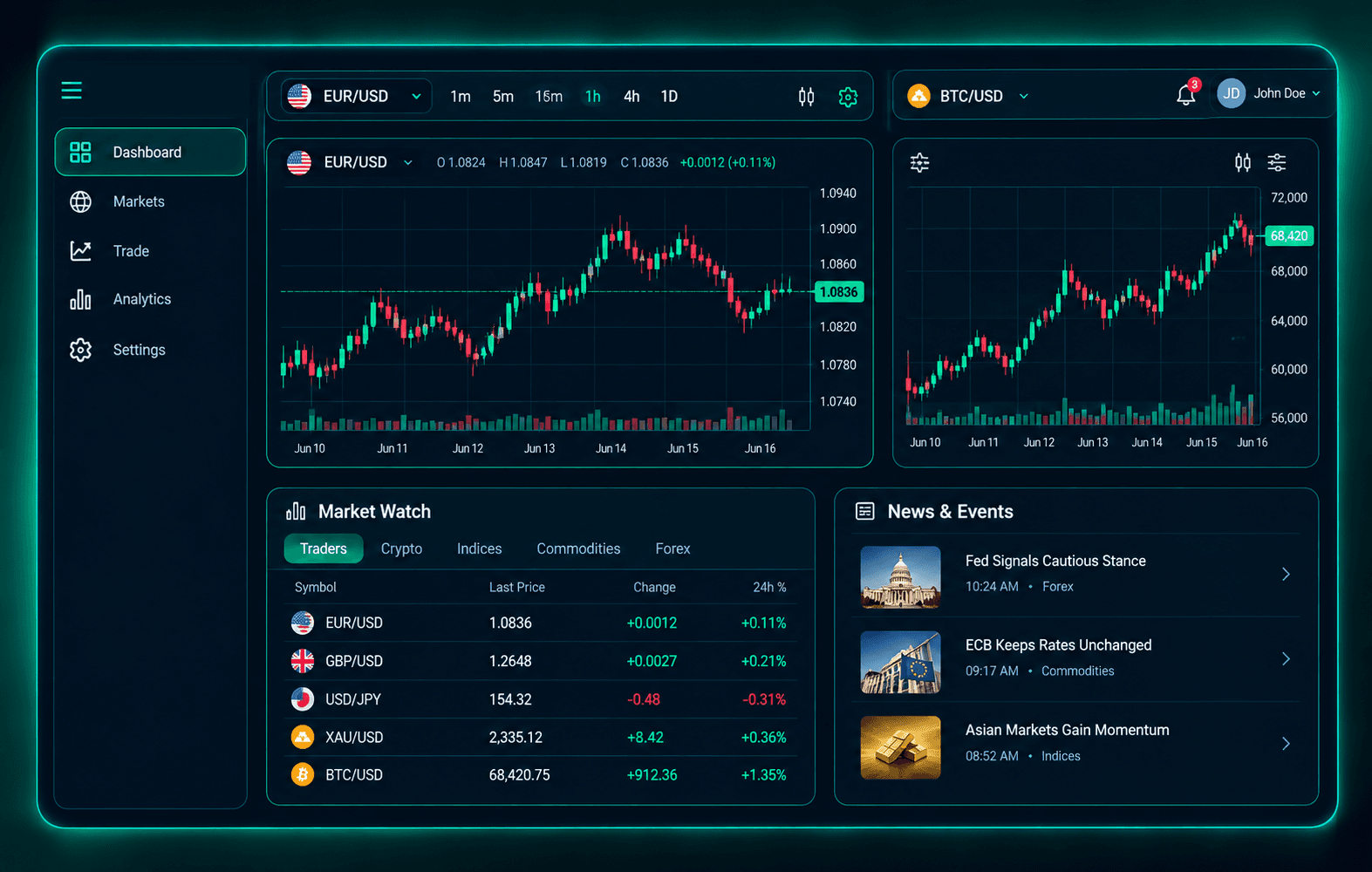The width and height of the screenshot is (1372, 872).
Task: Open the John Doe account dropdown
Action: tap(1316, 93)
